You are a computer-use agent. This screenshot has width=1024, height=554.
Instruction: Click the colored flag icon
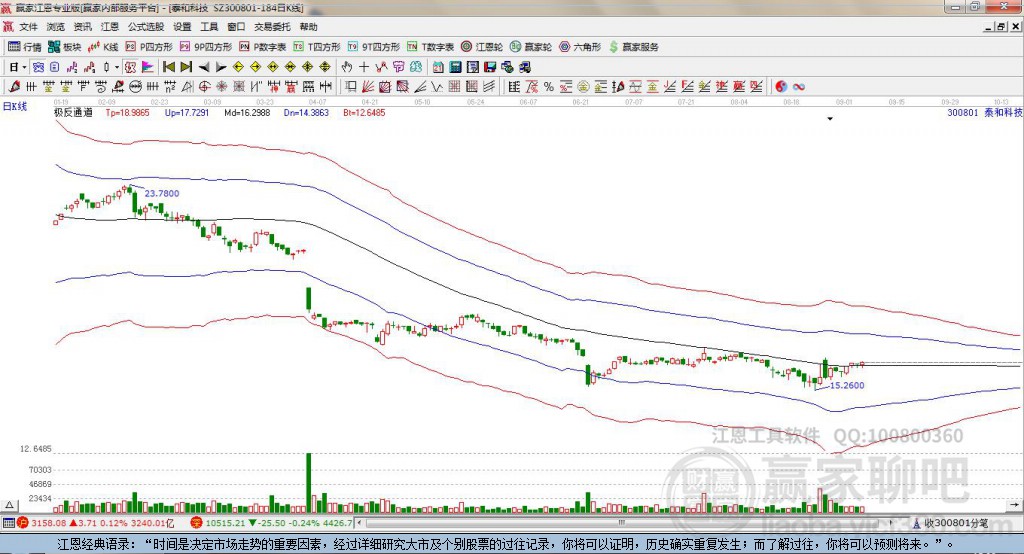click(x=148, y=67)
